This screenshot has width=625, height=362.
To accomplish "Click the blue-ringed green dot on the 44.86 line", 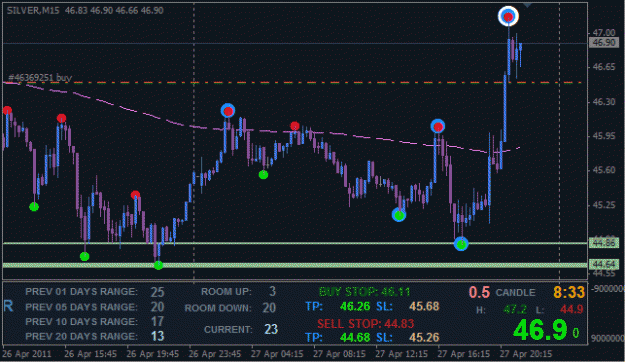I will pyautogui.click(x=461, y=244).
